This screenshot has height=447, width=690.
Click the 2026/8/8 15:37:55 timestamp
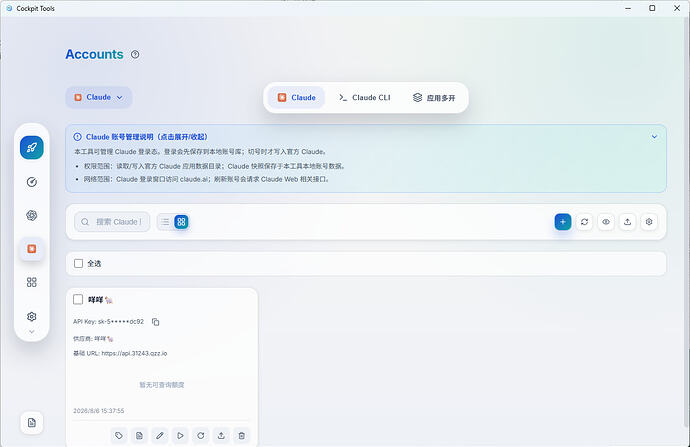click(x=99, y=410)
